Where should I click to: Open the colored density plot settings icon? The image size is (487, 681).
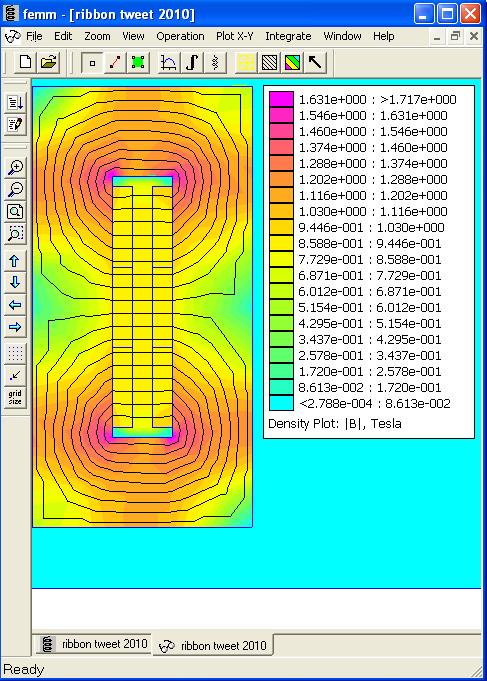point(292,63)
